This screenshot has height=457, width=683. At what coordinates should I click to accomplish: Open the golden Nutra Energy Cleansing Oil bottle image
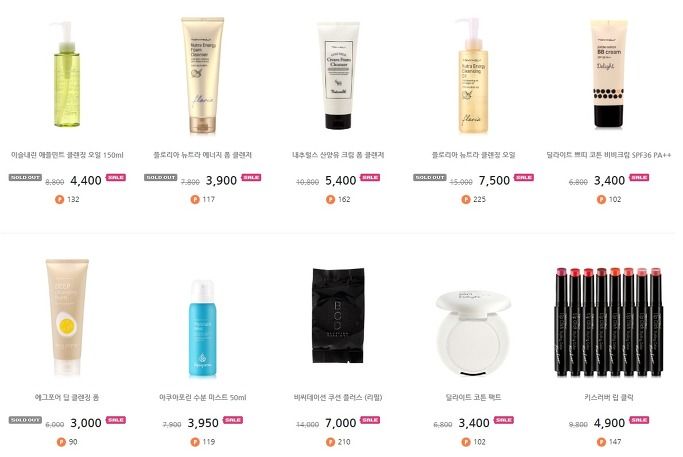(x=473, y=76)
